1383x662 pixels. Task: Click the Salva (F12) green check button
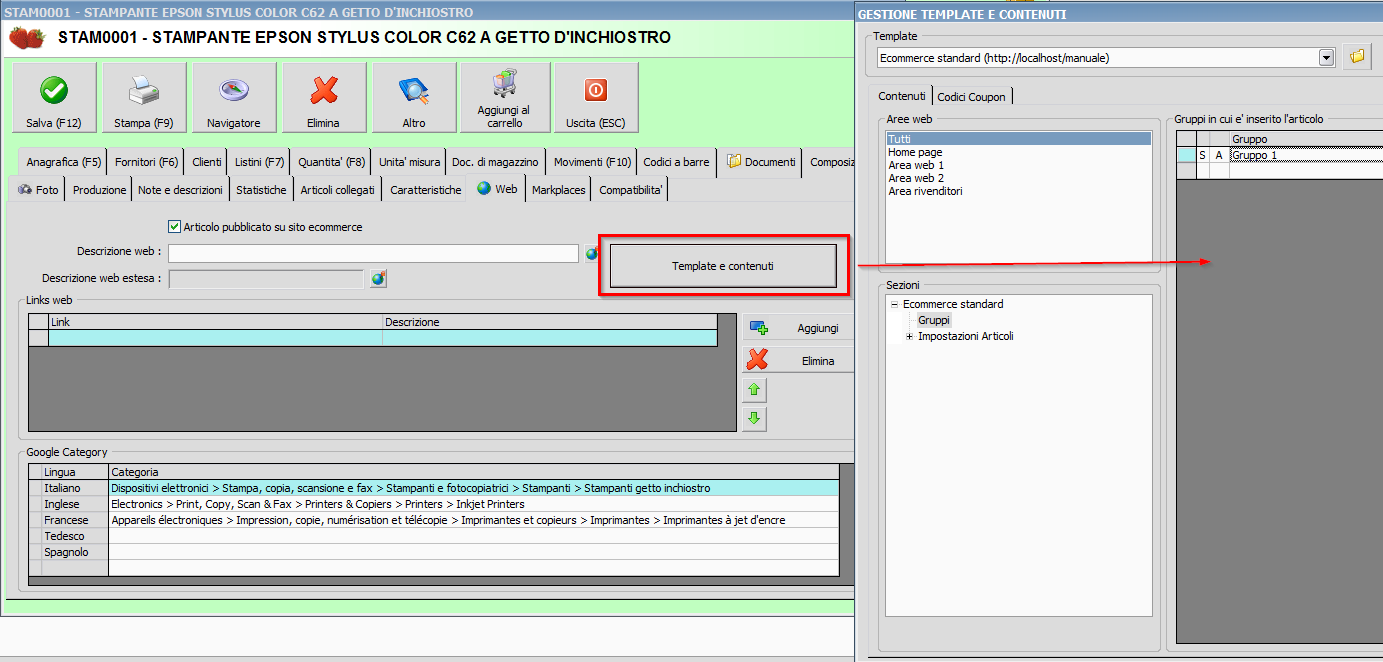(54, 98)
